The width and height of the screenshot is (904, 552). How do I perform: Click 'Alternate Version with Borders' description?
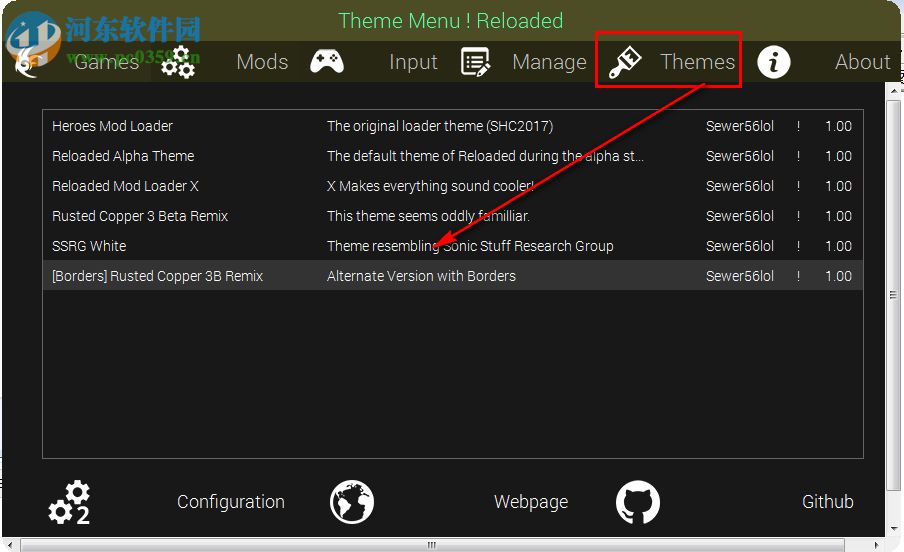click(x=421, y=276)
